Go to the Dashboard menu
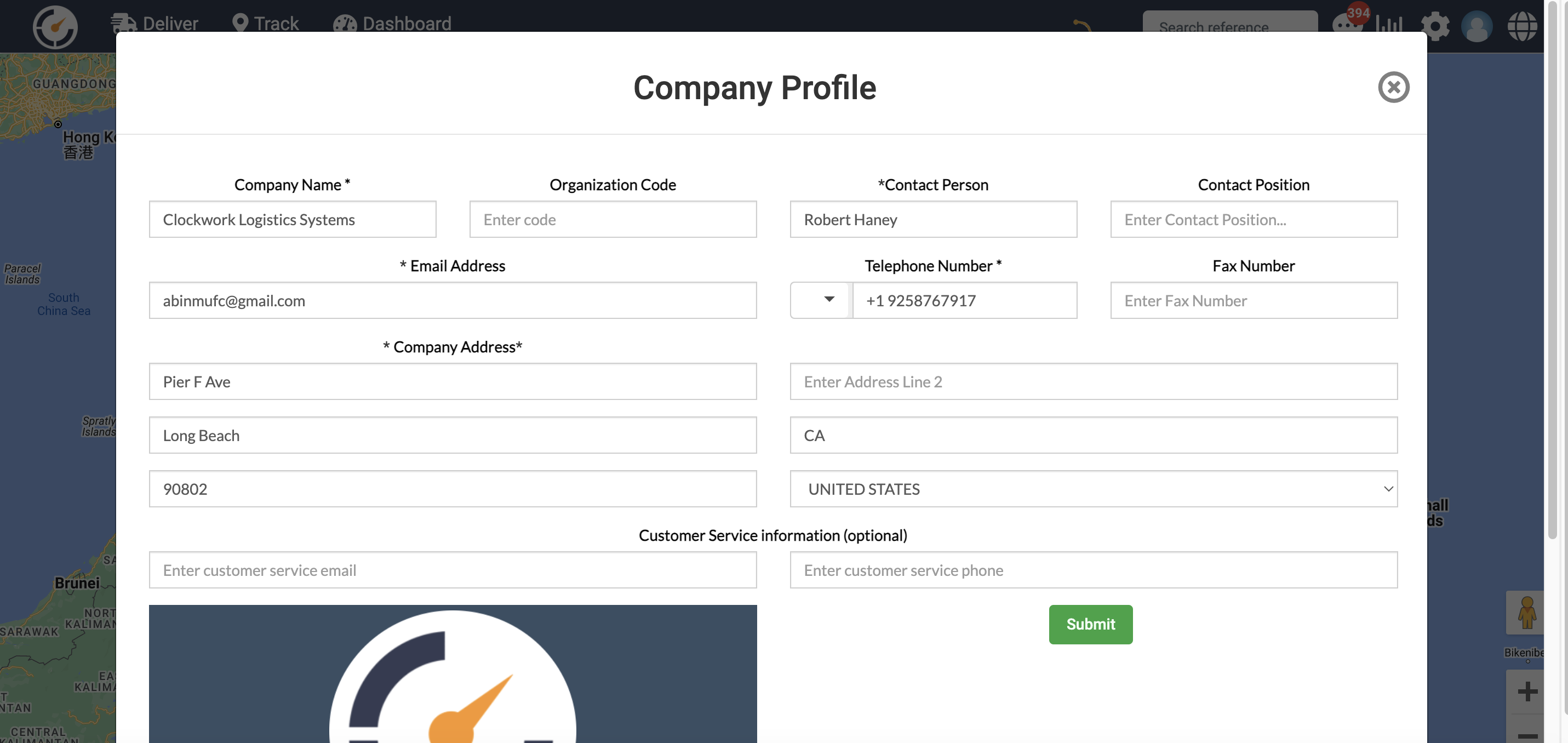 [393, 24]
